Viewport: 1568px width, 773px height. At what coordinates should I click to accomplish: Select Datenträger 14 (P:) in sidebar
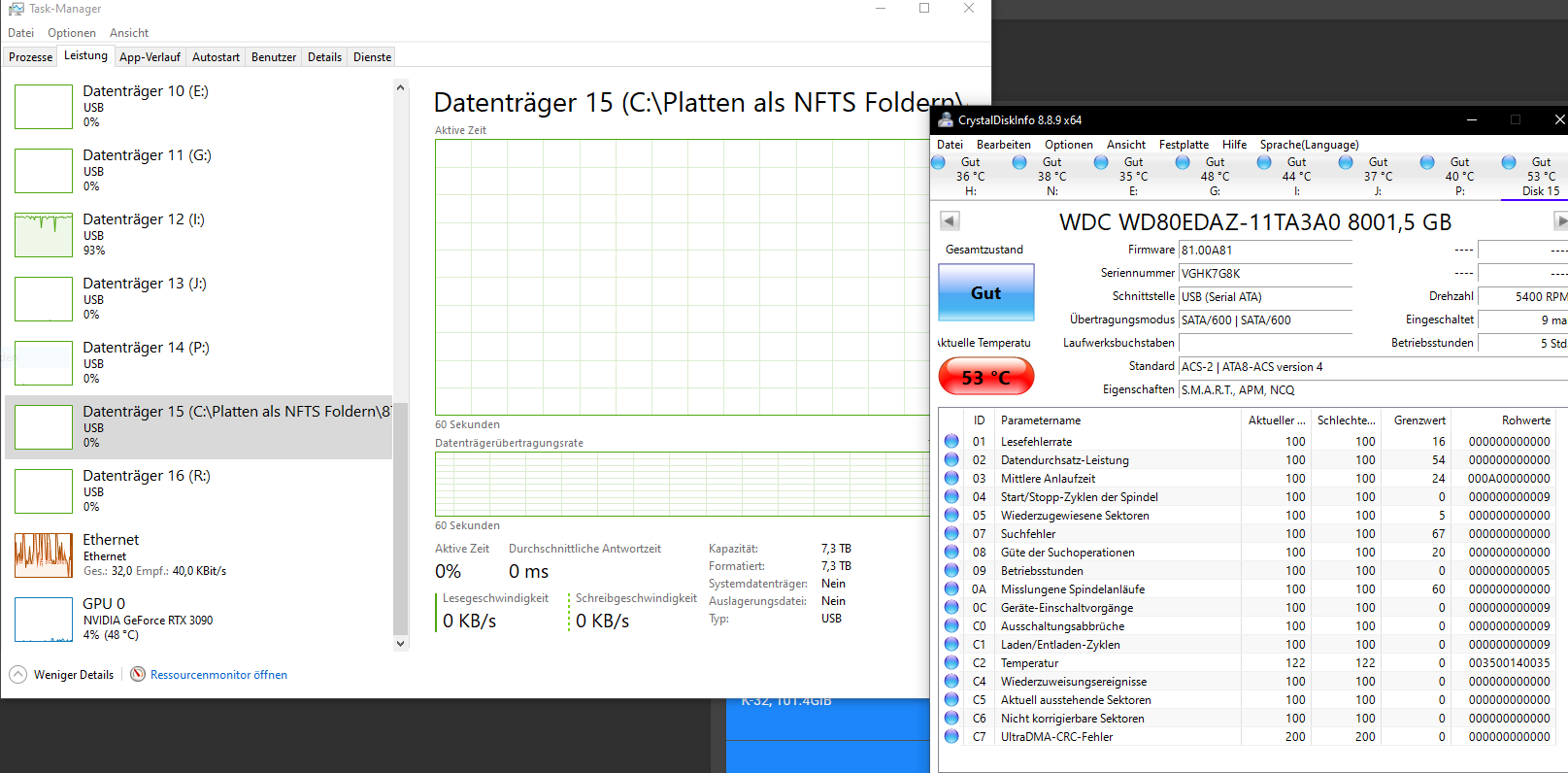(199, 363)
